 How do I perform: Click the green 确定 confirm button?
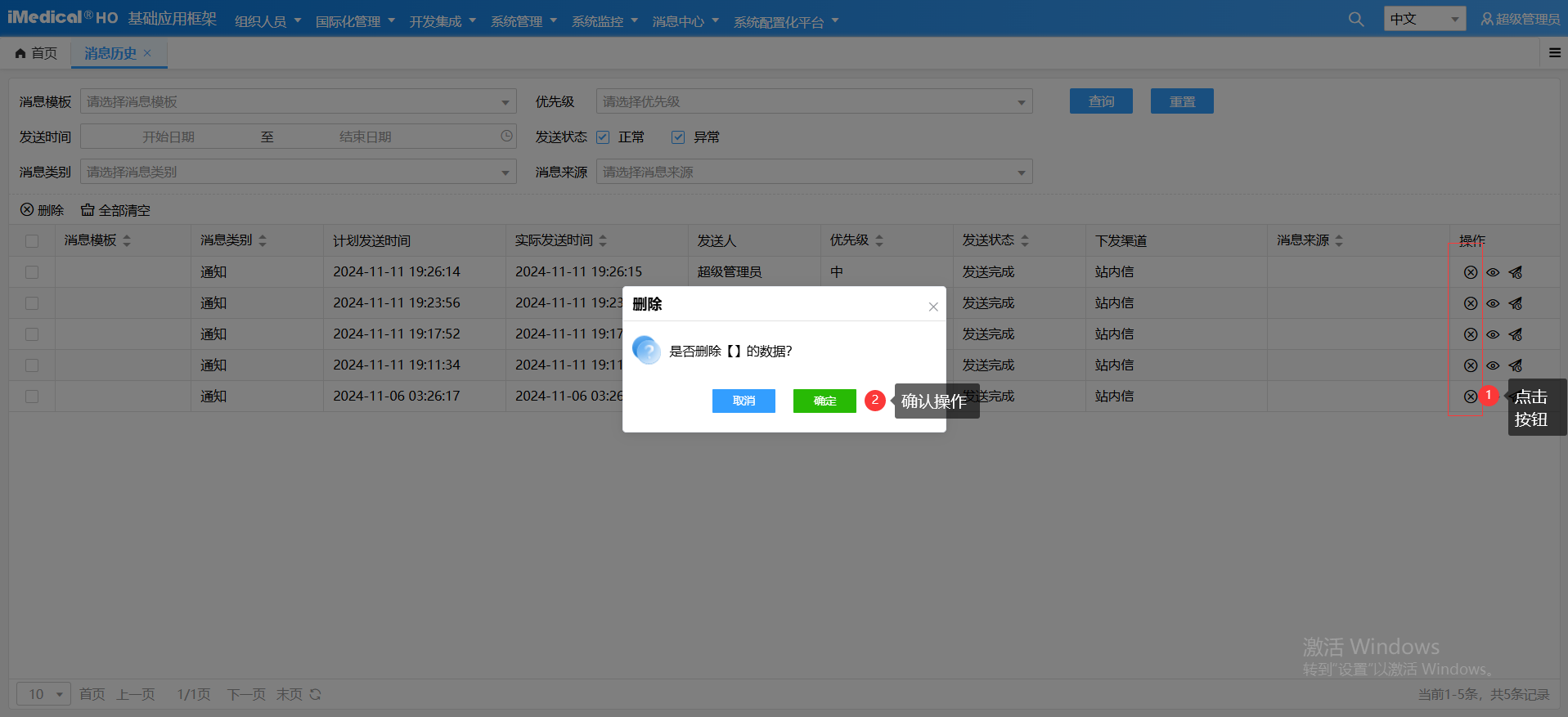tap(824, 401)
